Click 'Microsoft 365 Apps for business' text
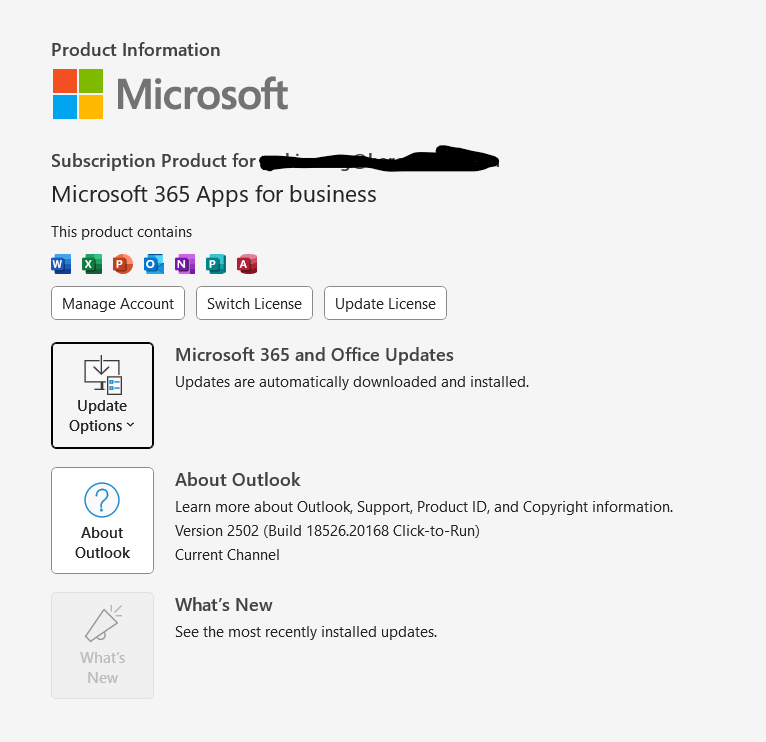The image size is (766, 742). point(214,194)
